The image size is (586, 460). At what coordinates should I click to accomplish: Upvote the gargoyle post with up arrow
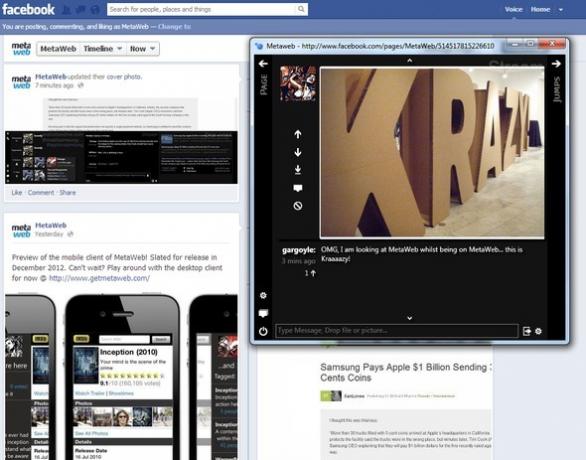coord(297,134)
